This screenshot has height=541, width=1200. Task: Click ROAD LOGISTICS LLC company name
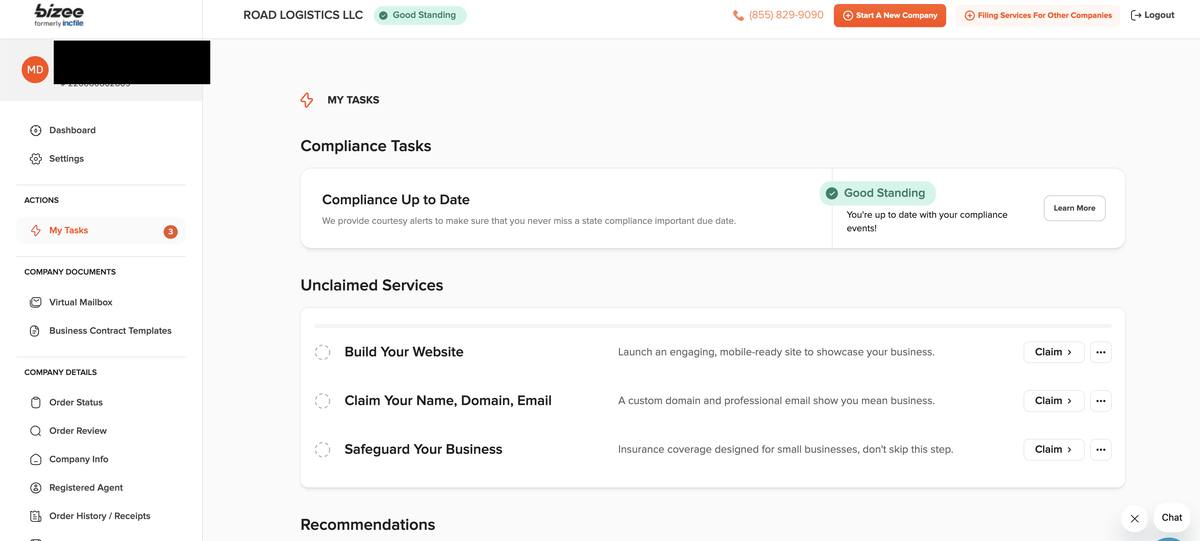pyautogui.click(x=303, y=15)
